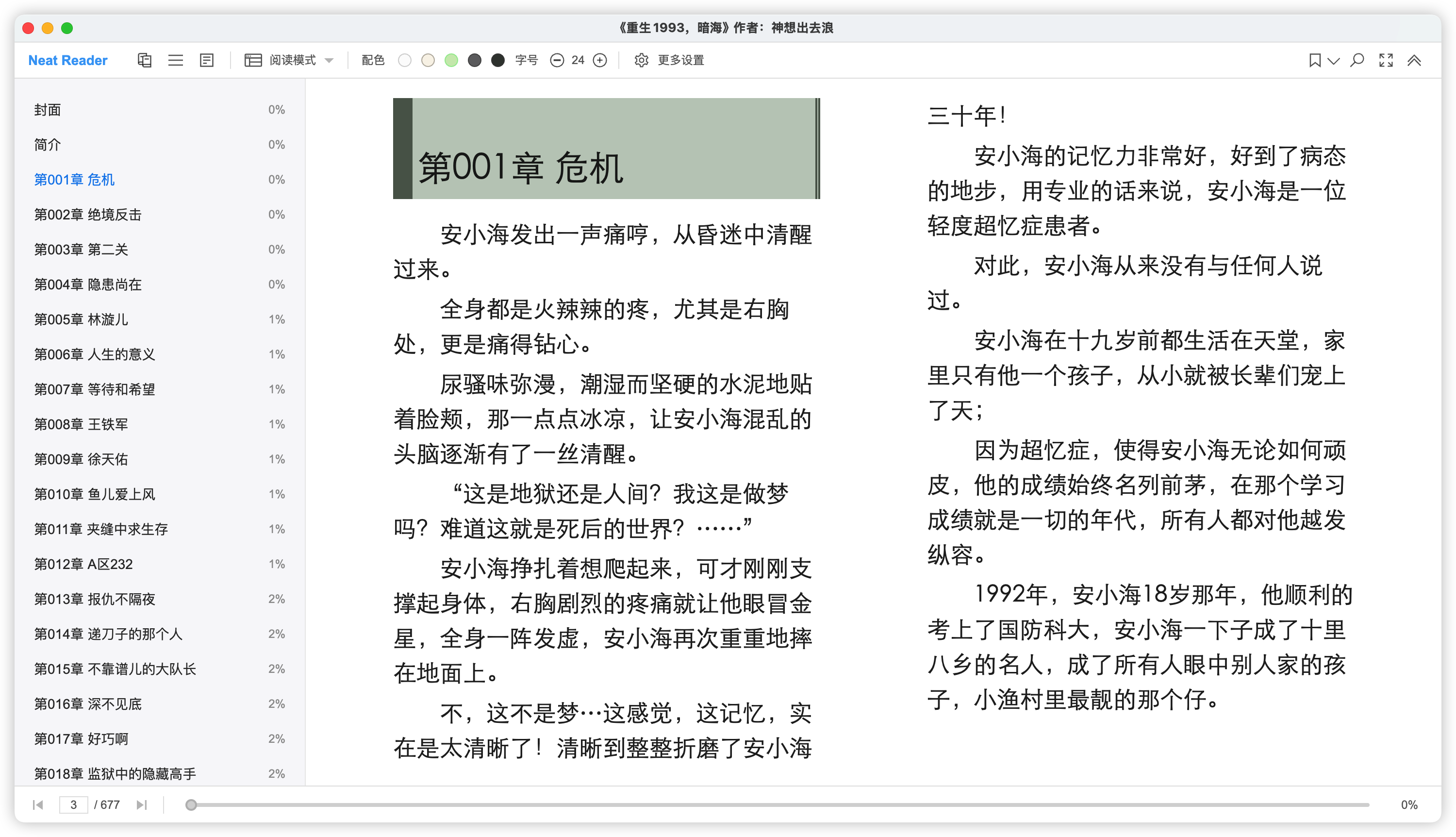Increase font size with plus button

(599, 60)
